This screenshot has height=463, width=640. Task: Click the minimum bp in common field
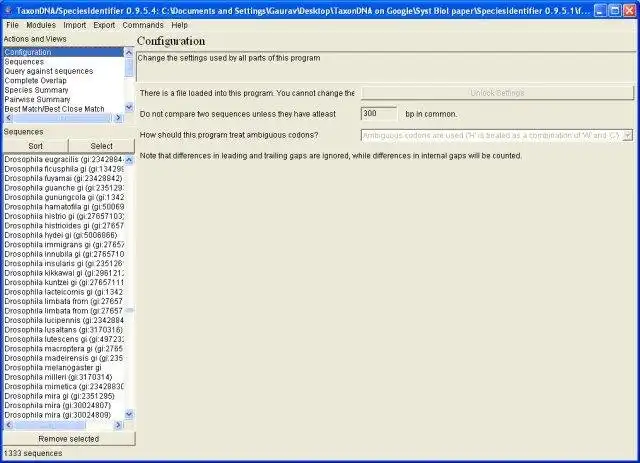pyautogui.click(x=379, y=114)
